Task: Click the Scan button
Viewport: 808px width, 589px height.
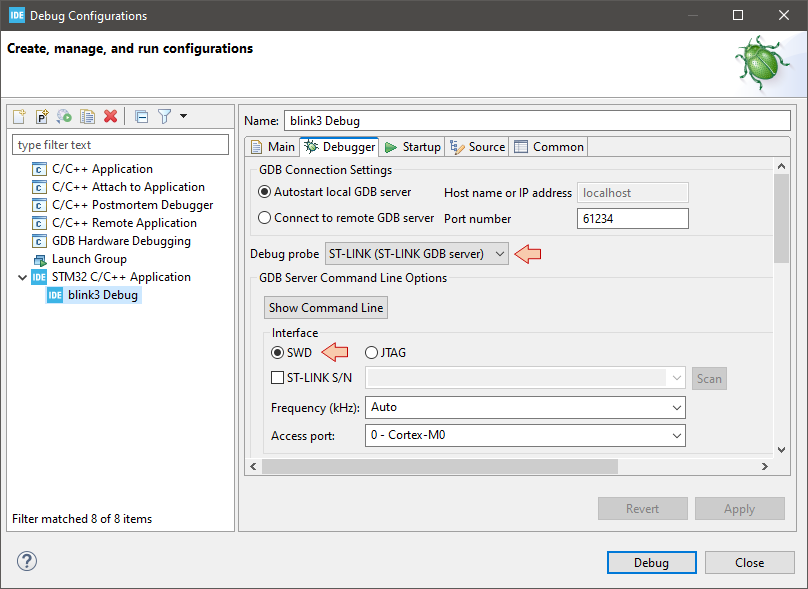Action: tap(709, 378)
